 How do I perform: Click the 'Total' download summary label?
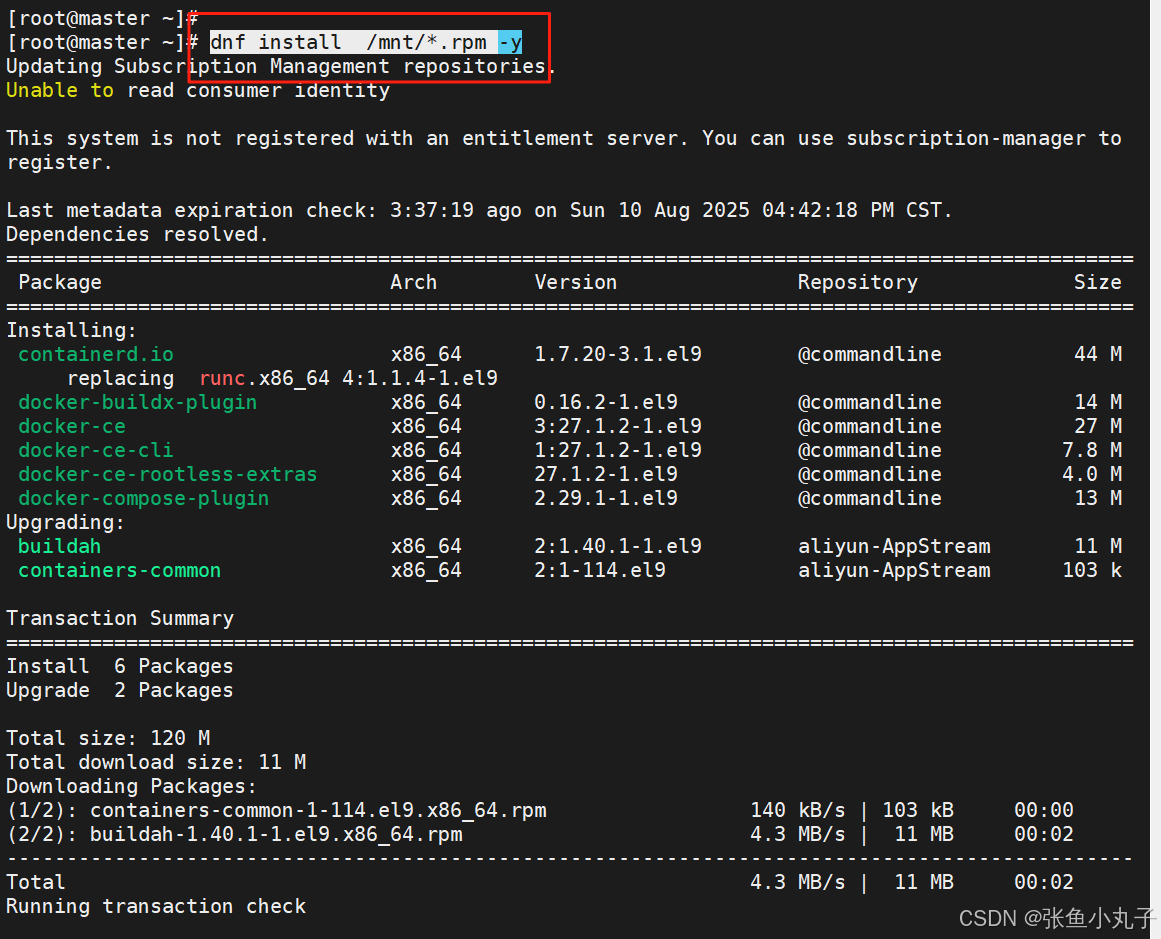point(36,882)
